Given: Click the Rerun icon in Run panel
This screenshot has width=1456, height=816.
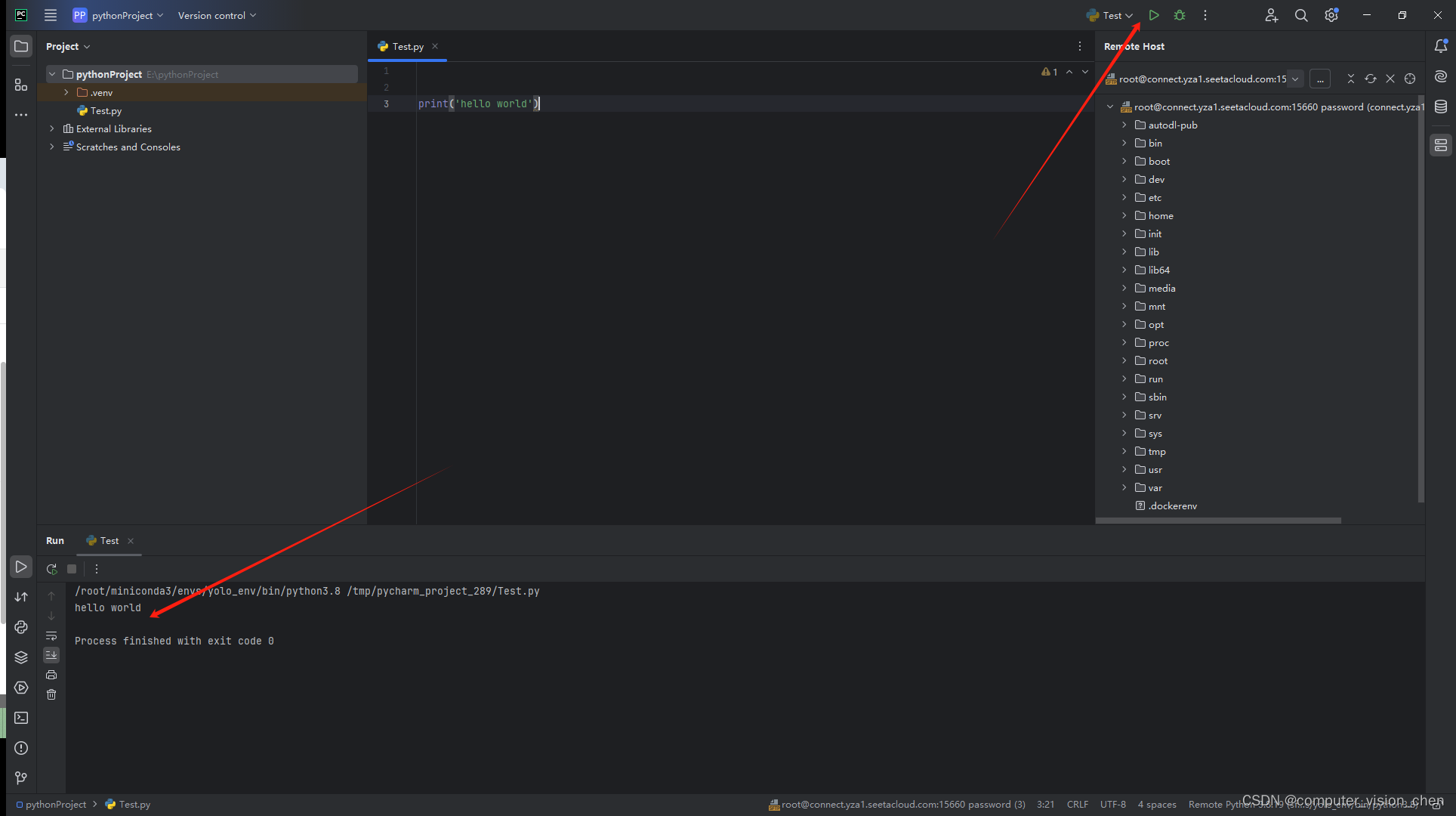Looking at the screenshot, I should click(x=52, y=567).
